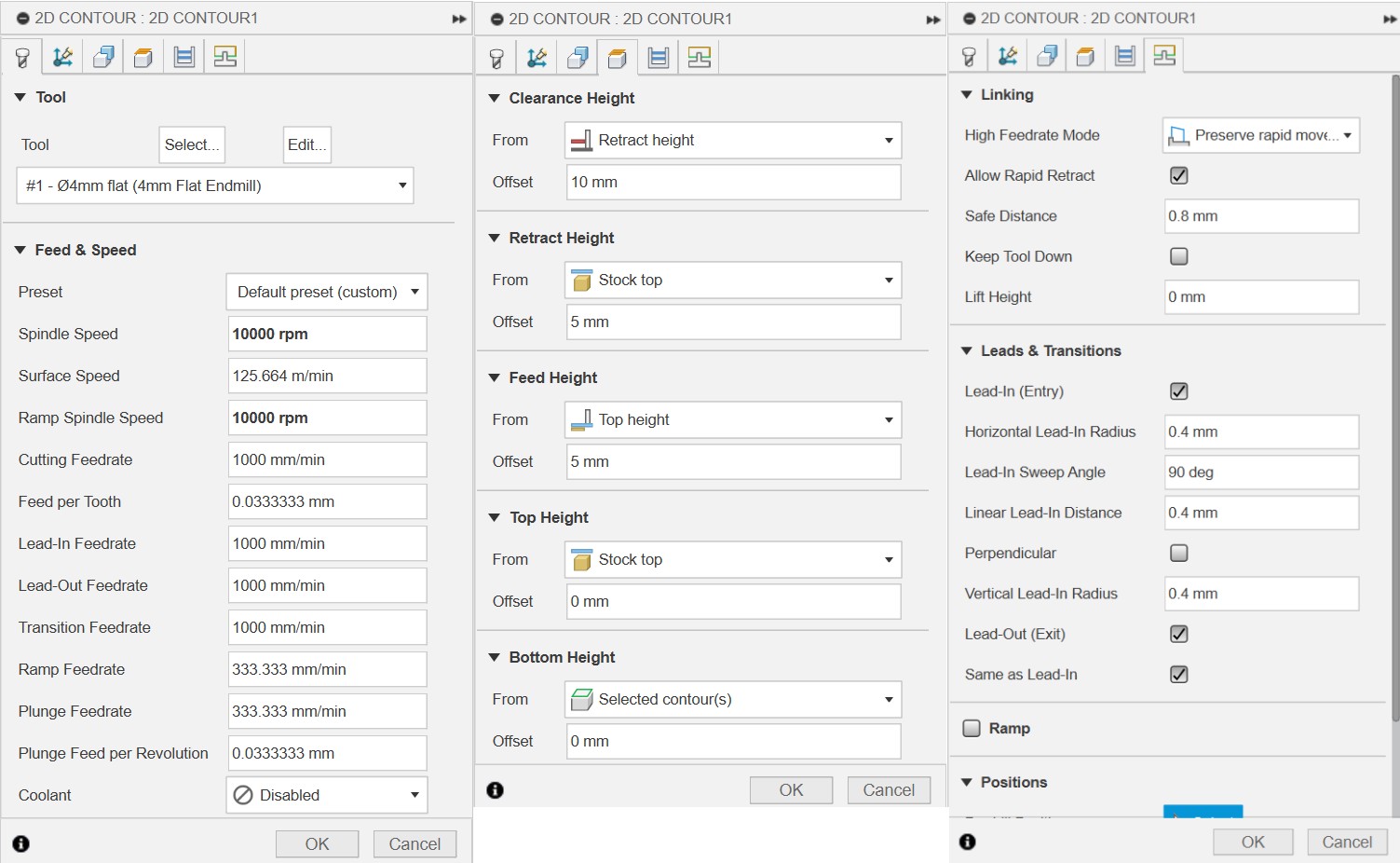Open High Feedrate Mode dropdown
Screen dimensions: 1400x863
click(1260, 135)
